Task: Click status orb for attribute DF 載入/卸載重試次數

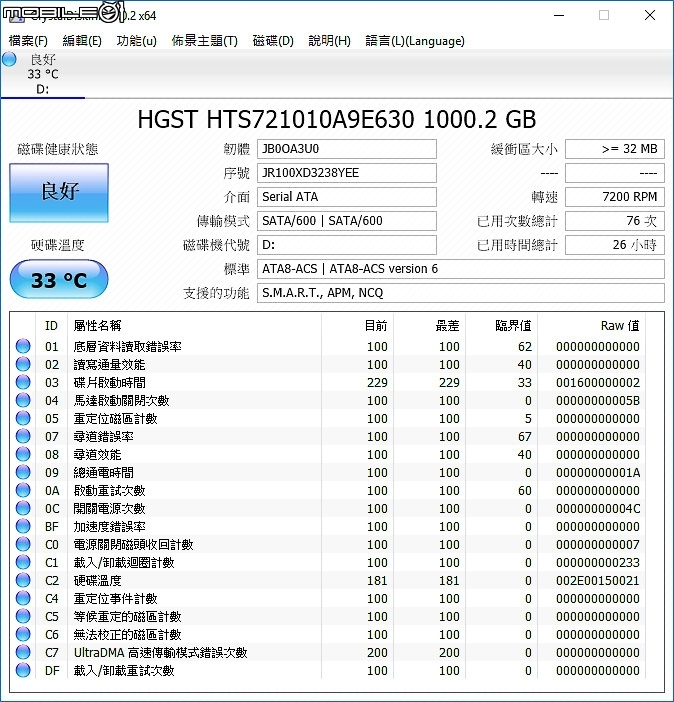Action: pyautogui.click(x=23, y=670)
